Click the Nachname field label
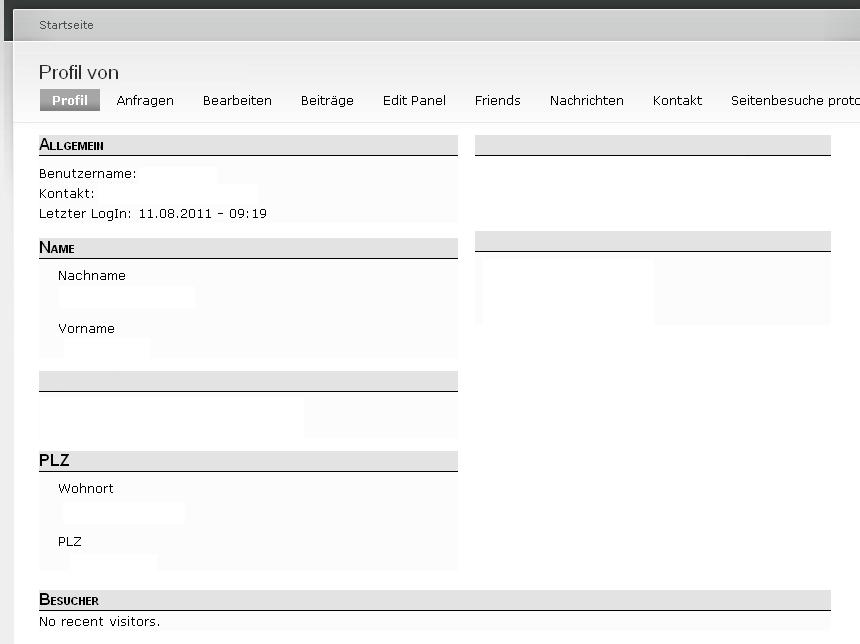This screenshot has width=860, height=644. click(x=92, y=276)
